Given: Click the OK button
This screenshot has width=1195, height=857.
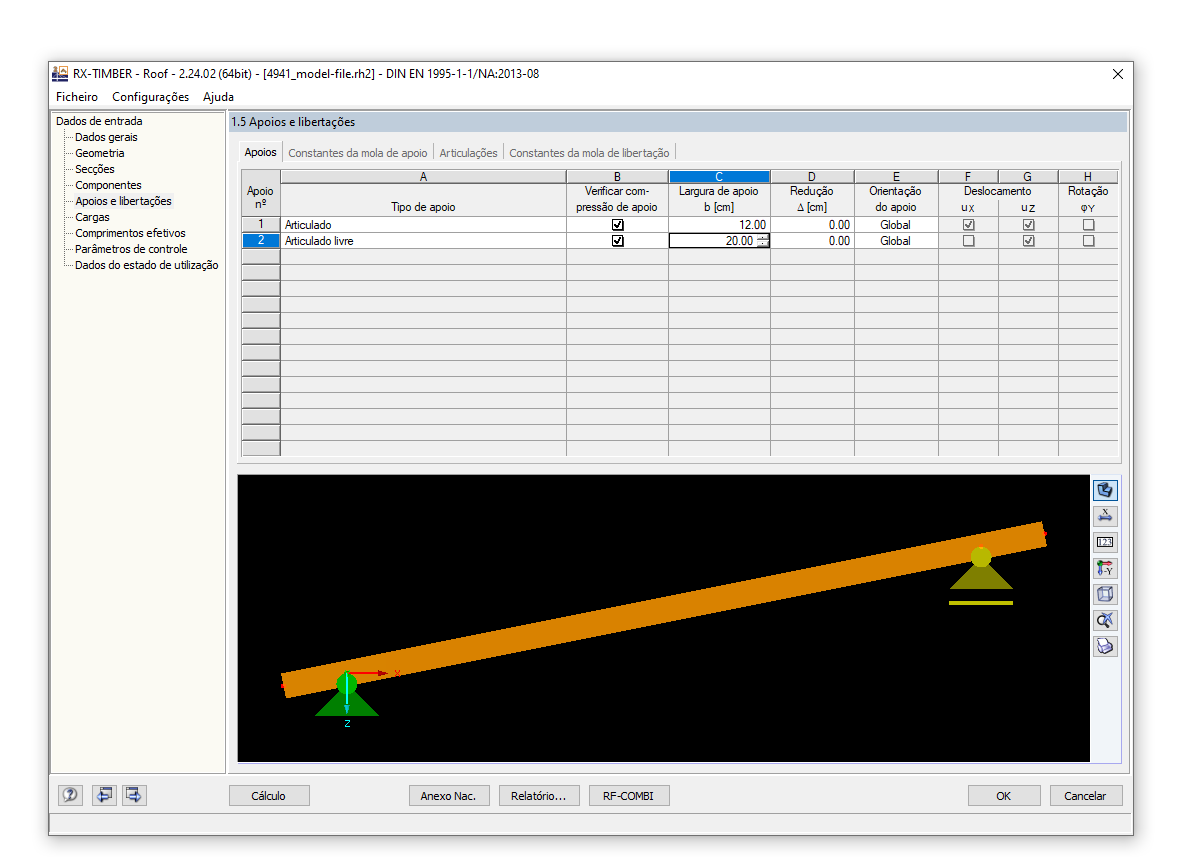Looking at the screenshot, I should tap(1004, 796).
